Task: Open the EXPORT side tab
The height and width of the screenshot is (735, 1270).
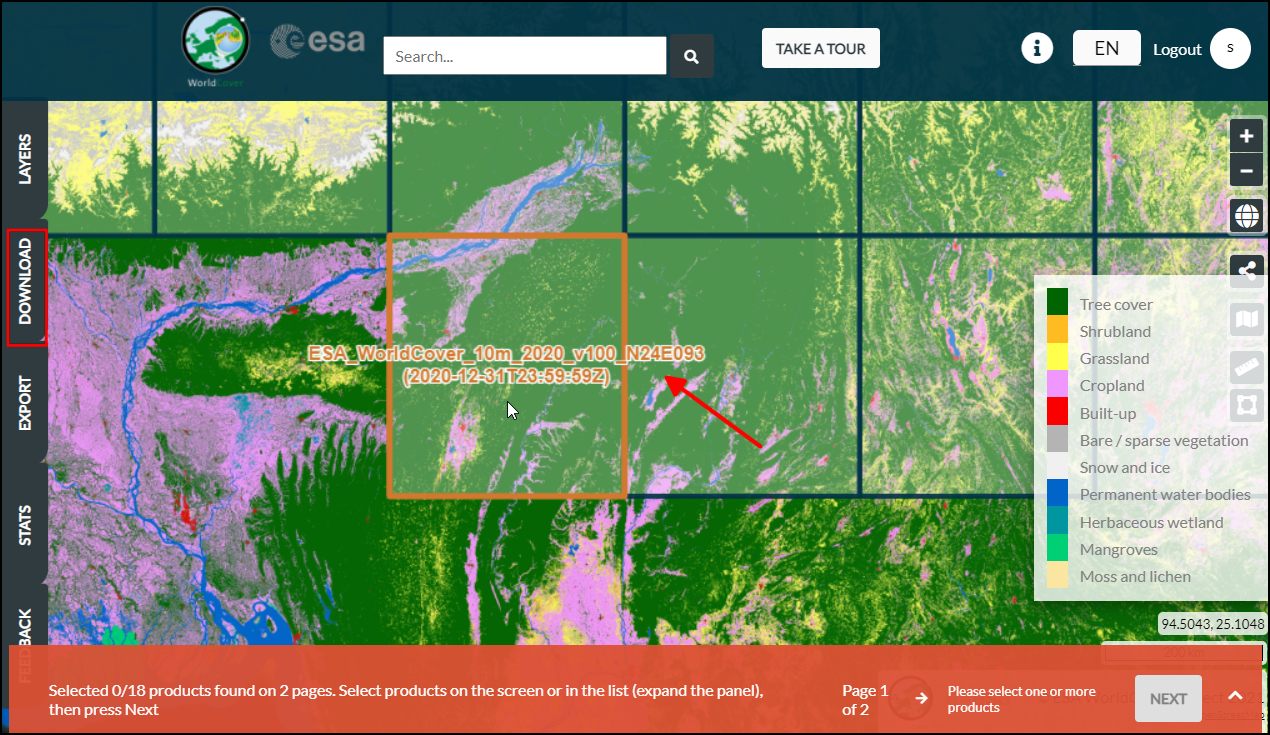Action: point(25,404)
